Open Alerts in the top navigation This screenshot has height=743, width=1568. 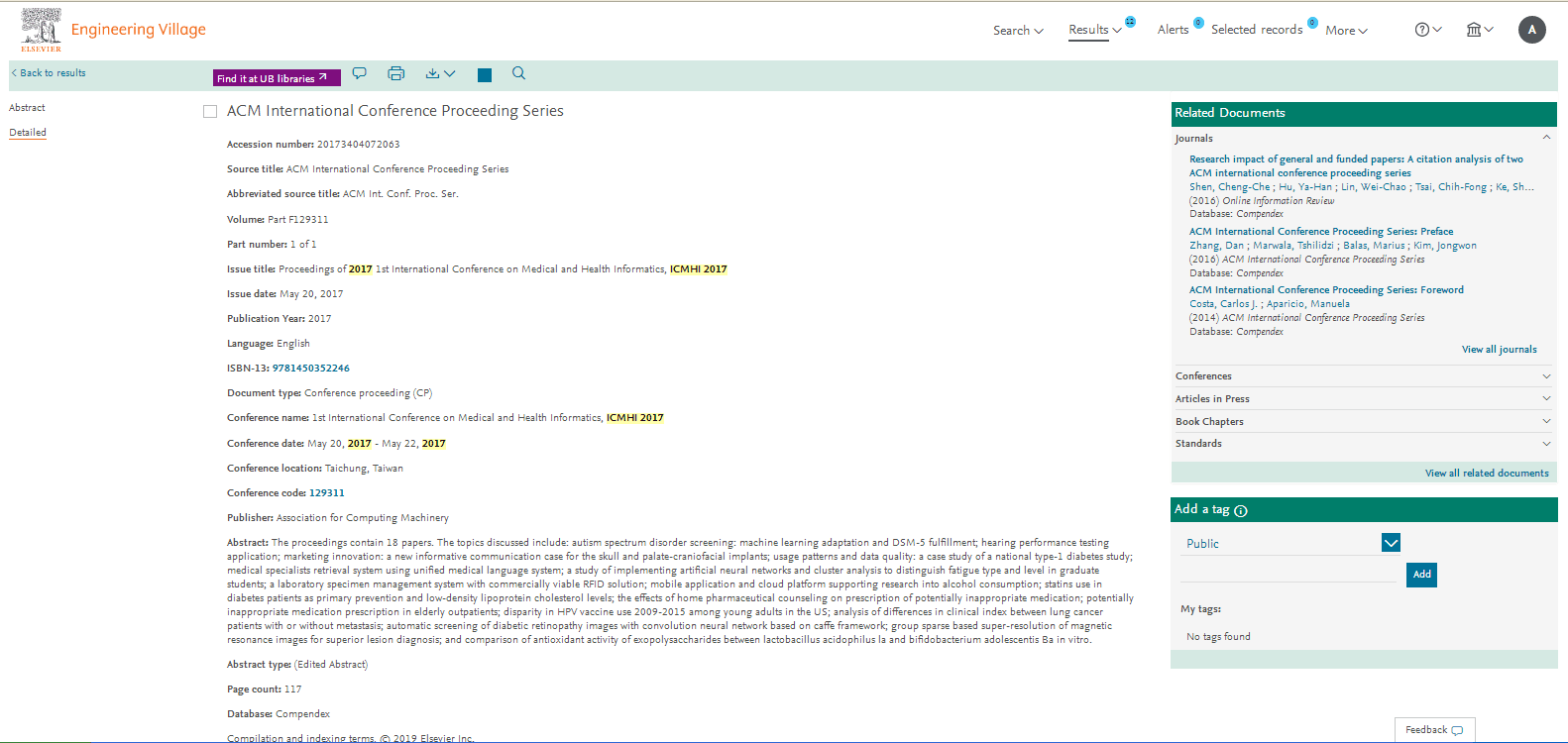pyautogui.click(x=1174, y=30)
